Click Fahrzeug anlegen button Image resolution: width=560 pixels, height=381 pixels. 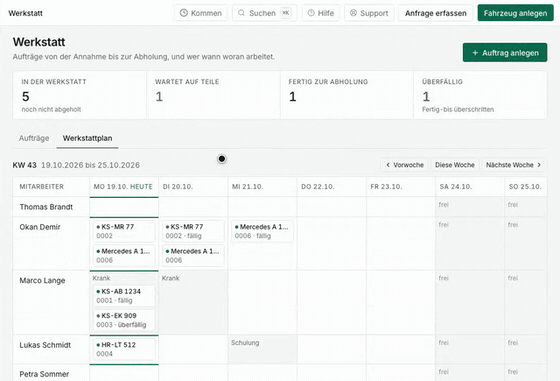coord(515,13)
